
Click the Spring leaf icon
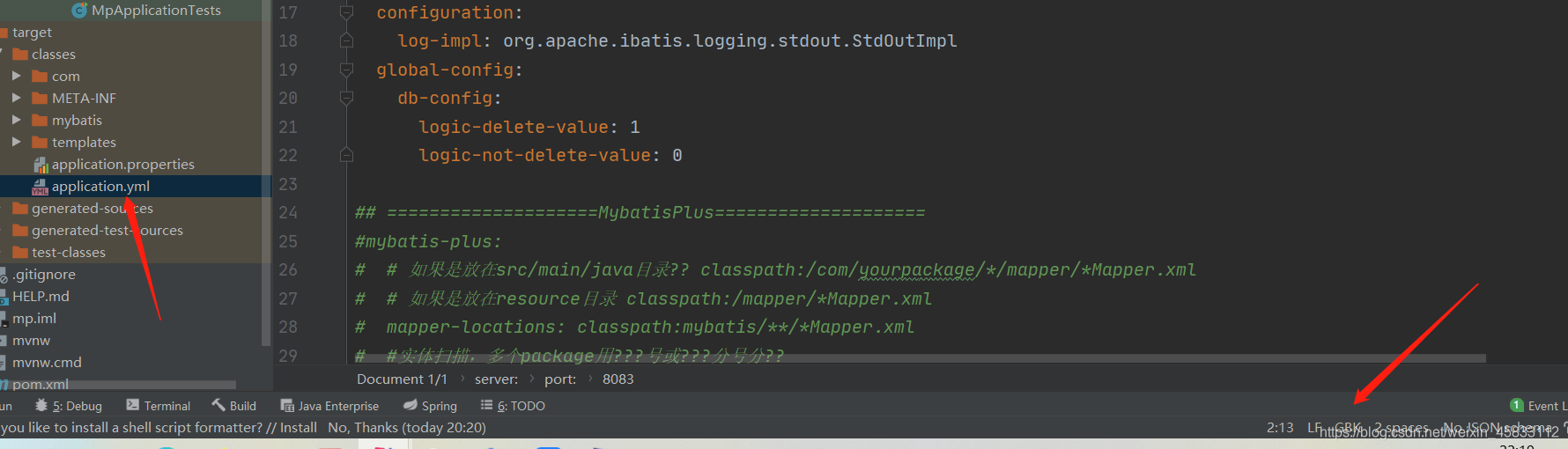pos(410,405)
